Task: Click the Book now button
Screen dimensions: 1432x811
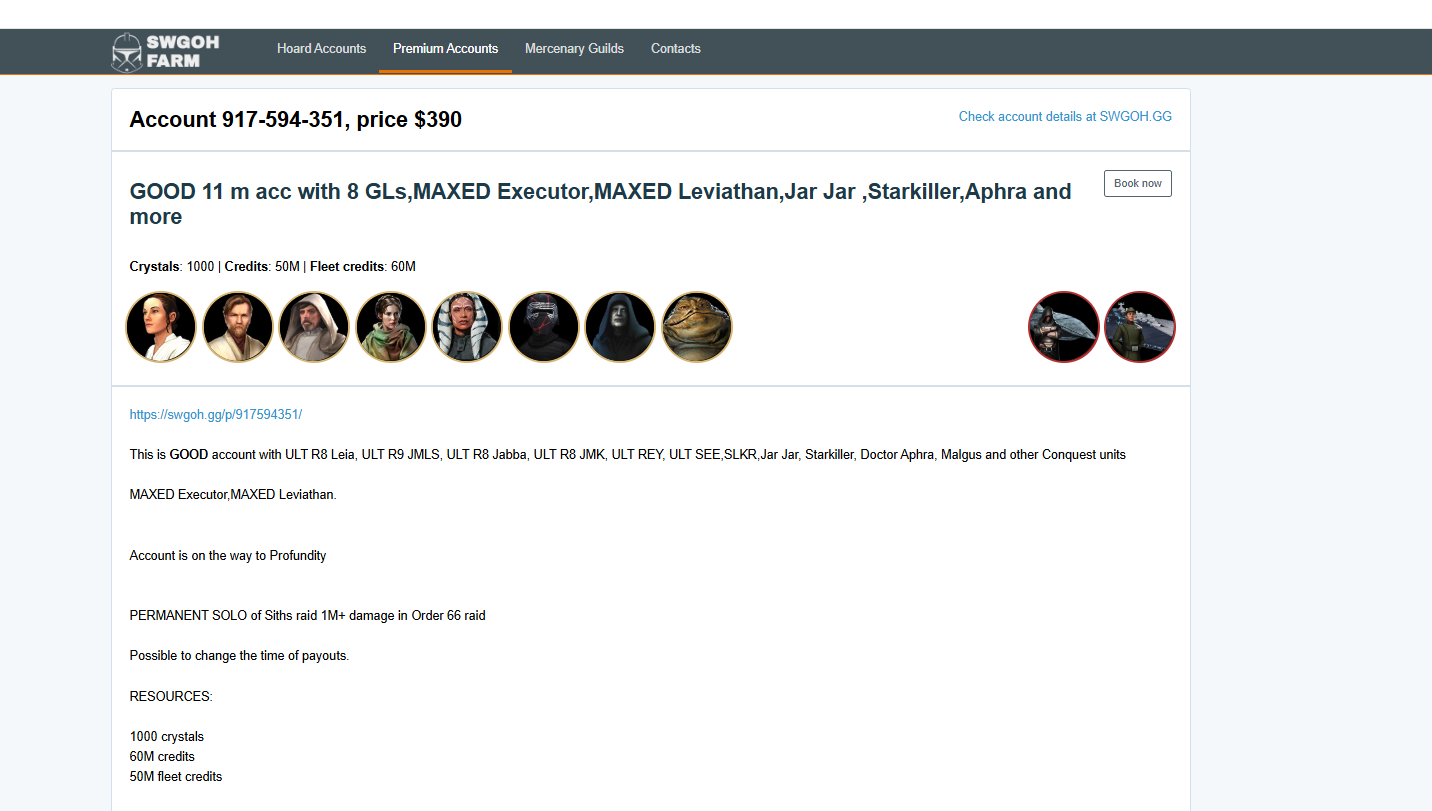Action: (x=1138, y=183)
